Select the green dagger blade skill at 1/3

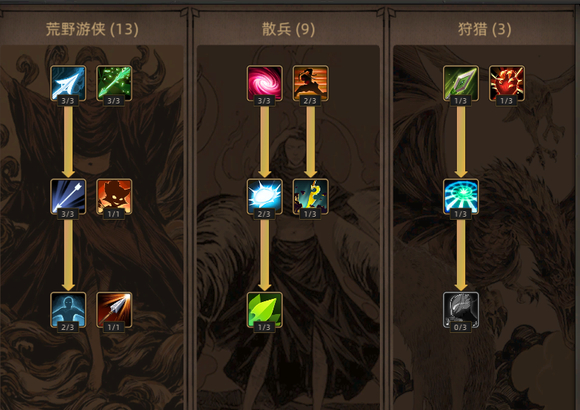(461, 83)
